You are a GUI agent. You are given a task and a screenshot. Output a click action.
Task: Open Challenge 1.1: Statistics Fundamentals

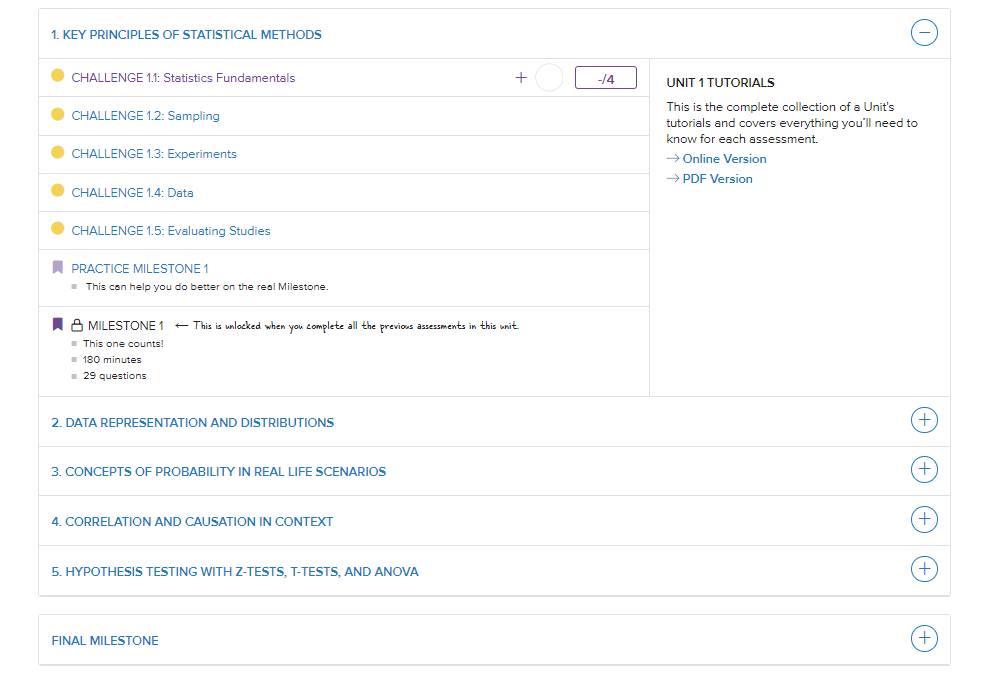183,78
